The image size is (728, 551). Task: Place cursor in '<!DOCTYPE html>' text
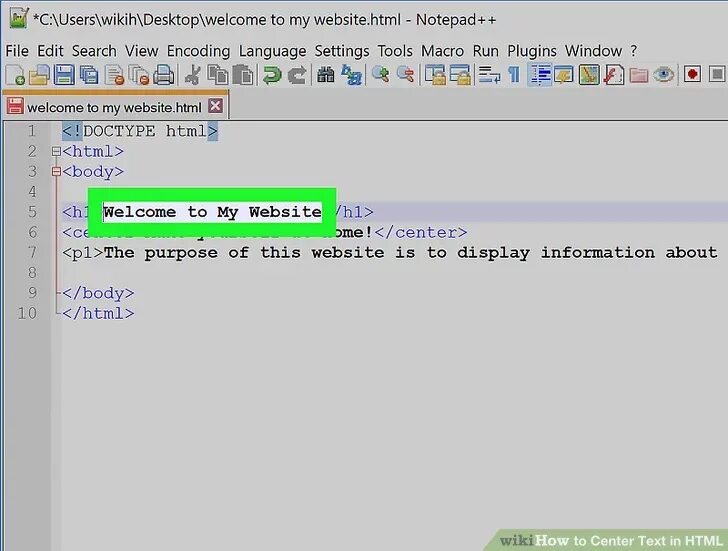[140, 131]
